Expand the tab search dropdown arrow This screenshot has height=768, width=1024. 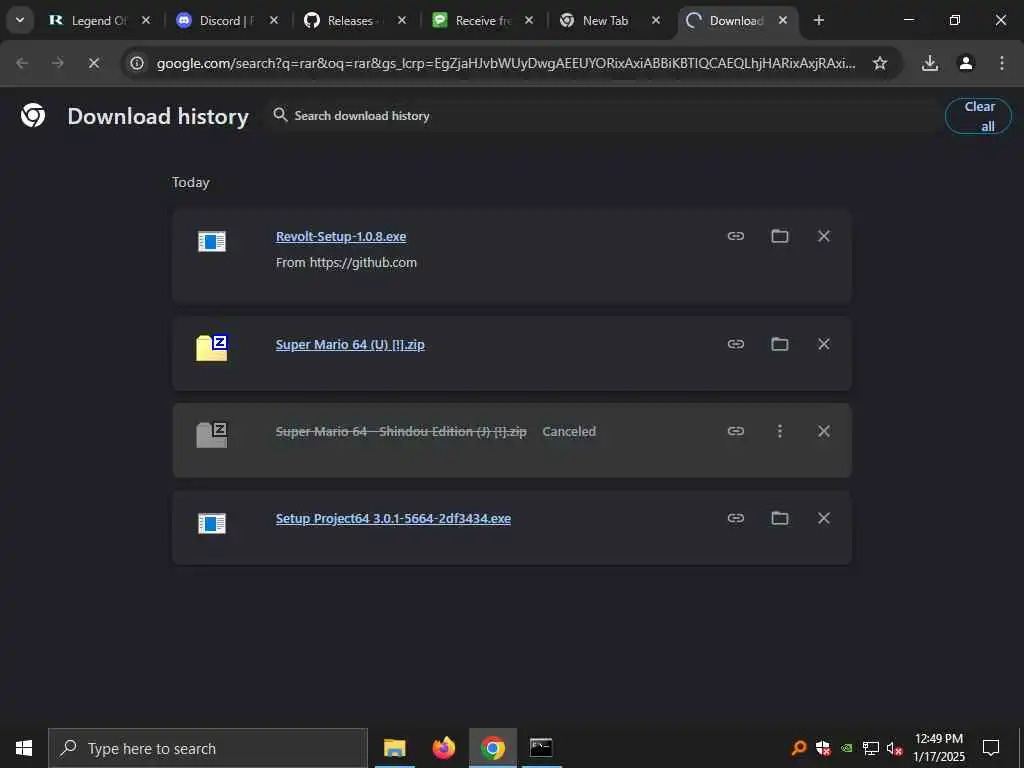20,20
